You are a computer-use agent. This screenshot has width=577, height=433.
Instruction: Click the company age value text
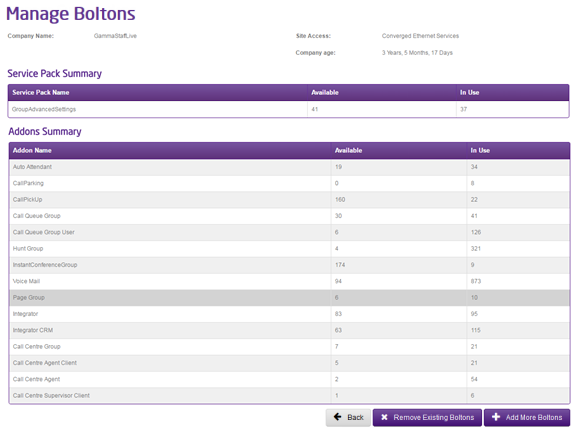click(x=417, y=53)
